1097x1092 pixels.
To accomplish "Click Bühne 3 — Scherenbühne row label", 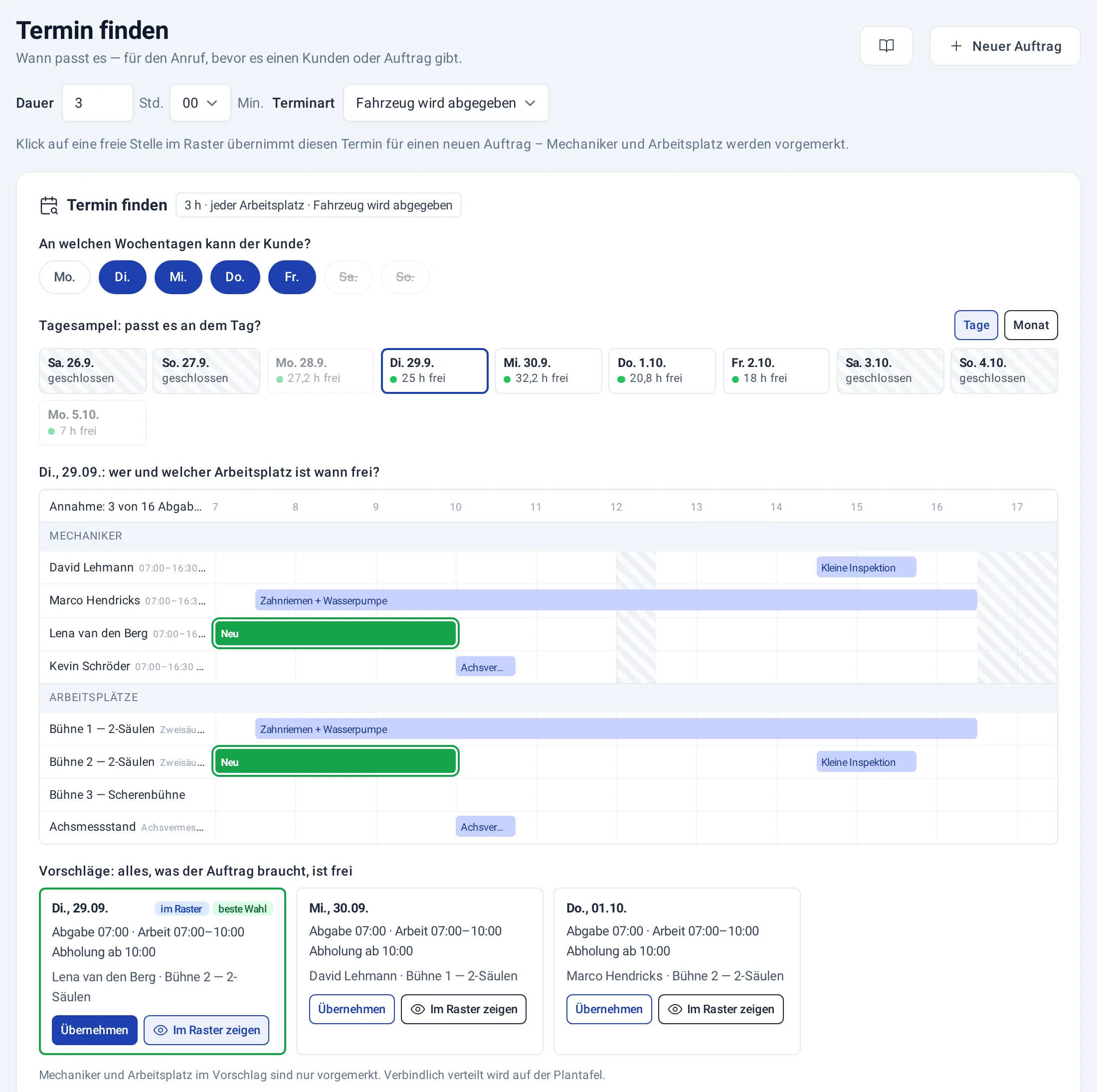I will (117, 794).
